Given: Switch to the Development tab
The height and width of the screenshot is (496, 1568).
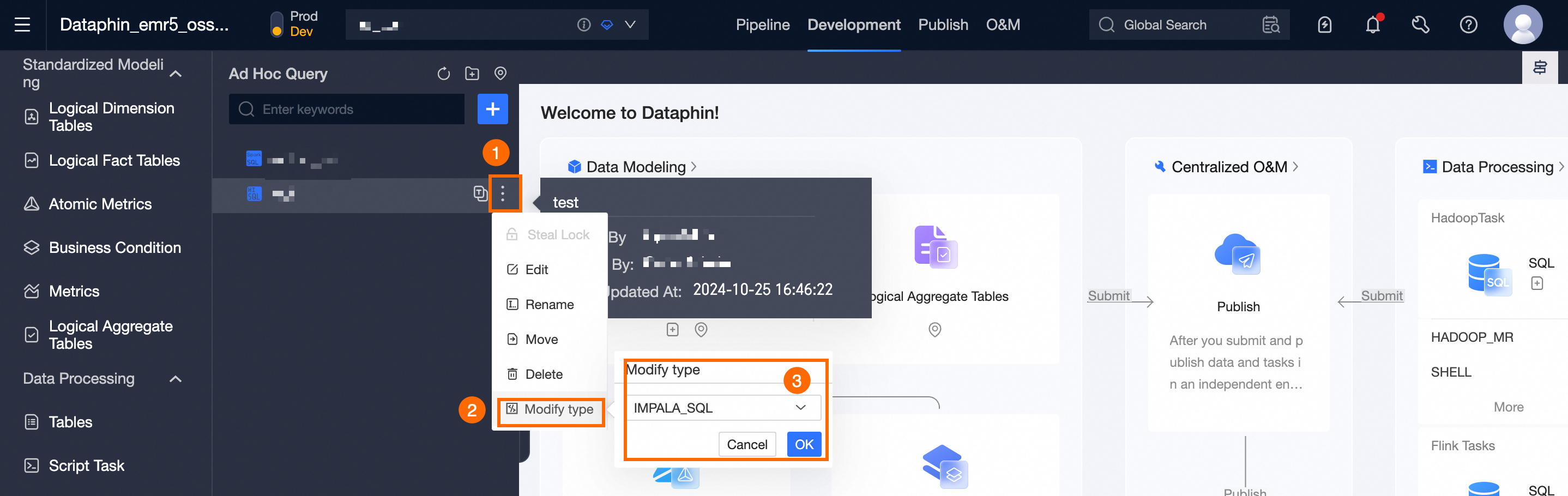Looking at the screenshot, I should 853,25.
